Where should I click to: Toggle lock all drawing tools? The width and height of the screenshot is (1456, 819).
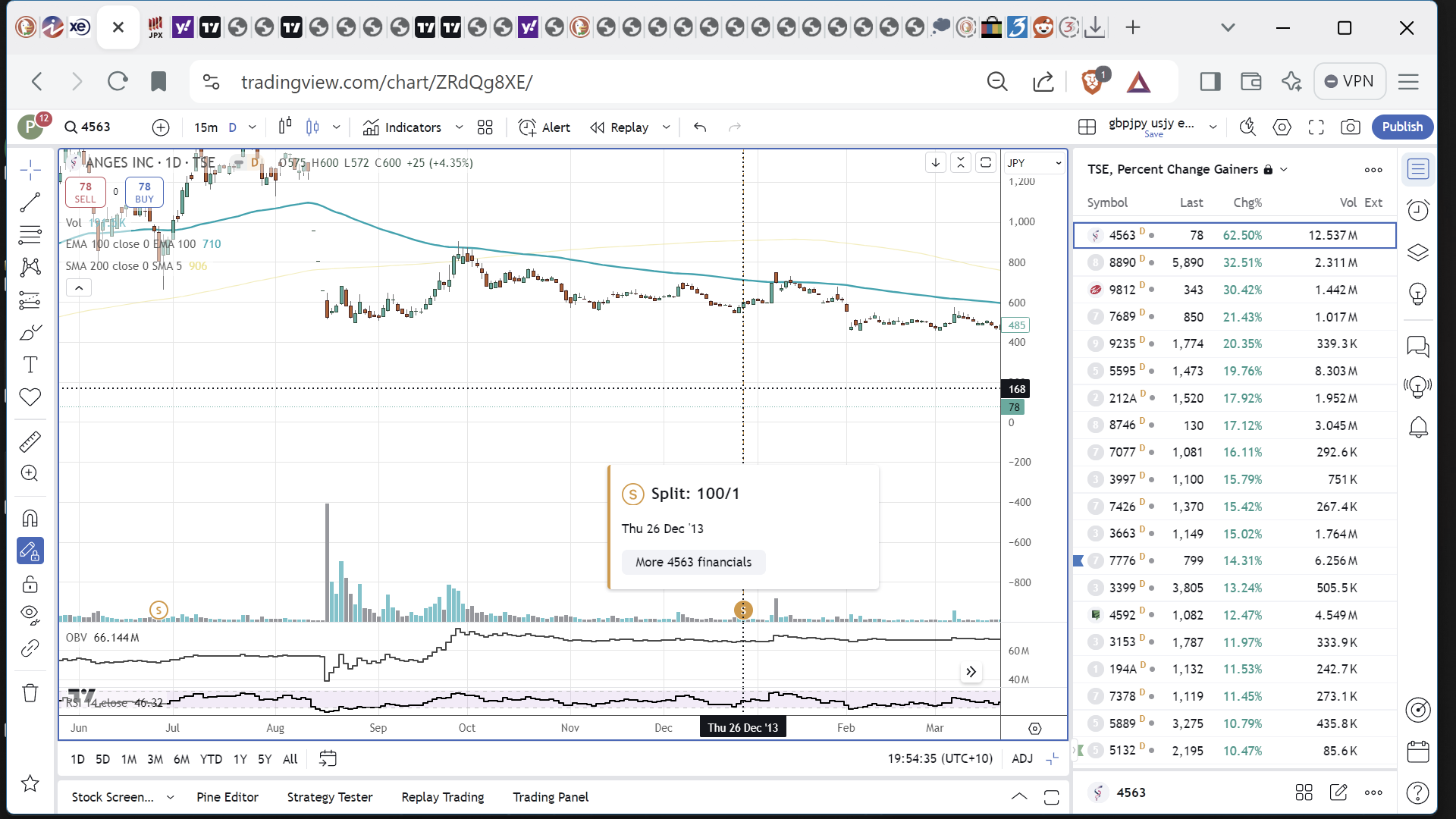tap(30, 584)
